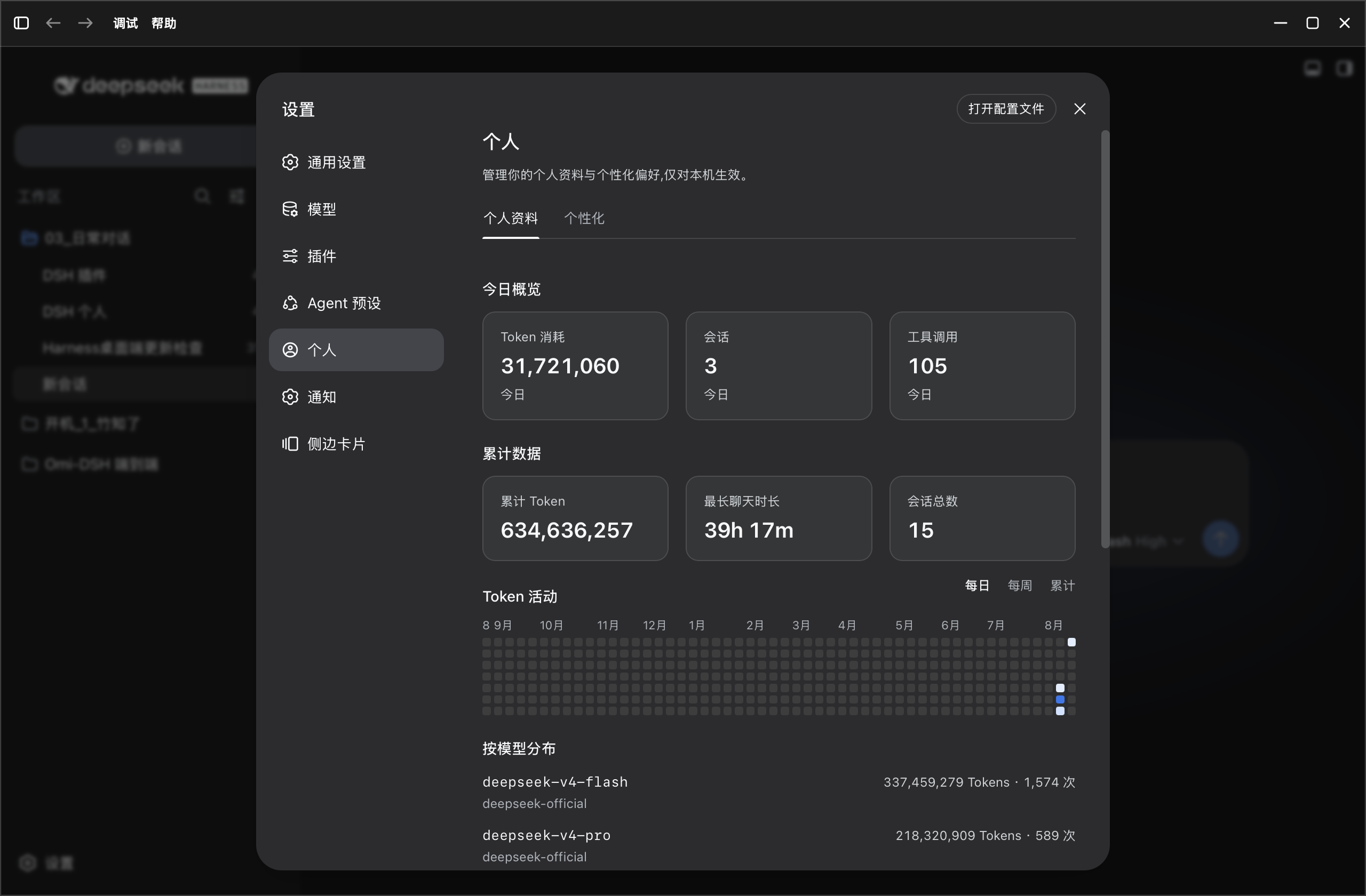The width and height of the screenshot is (1366, 896).
Task: Click the deepseek-v4-flash model row
Action: (779, 792)
